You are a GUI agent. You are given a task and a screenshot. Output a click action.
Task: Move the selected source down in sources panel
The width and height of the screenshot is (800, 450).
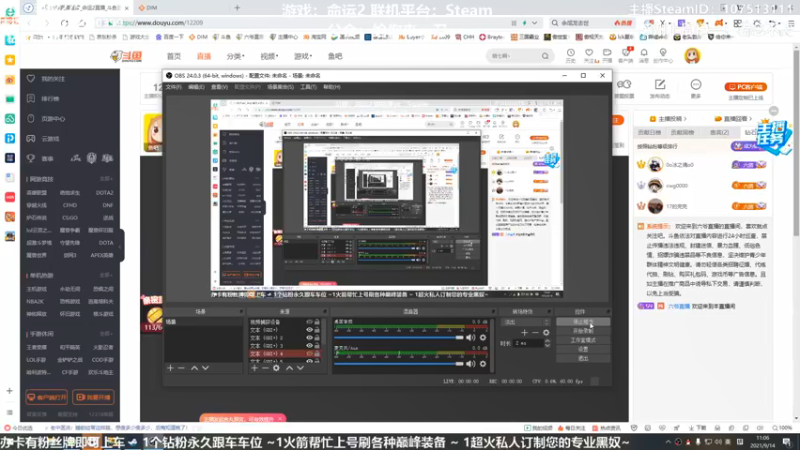[x=300, y=368]
